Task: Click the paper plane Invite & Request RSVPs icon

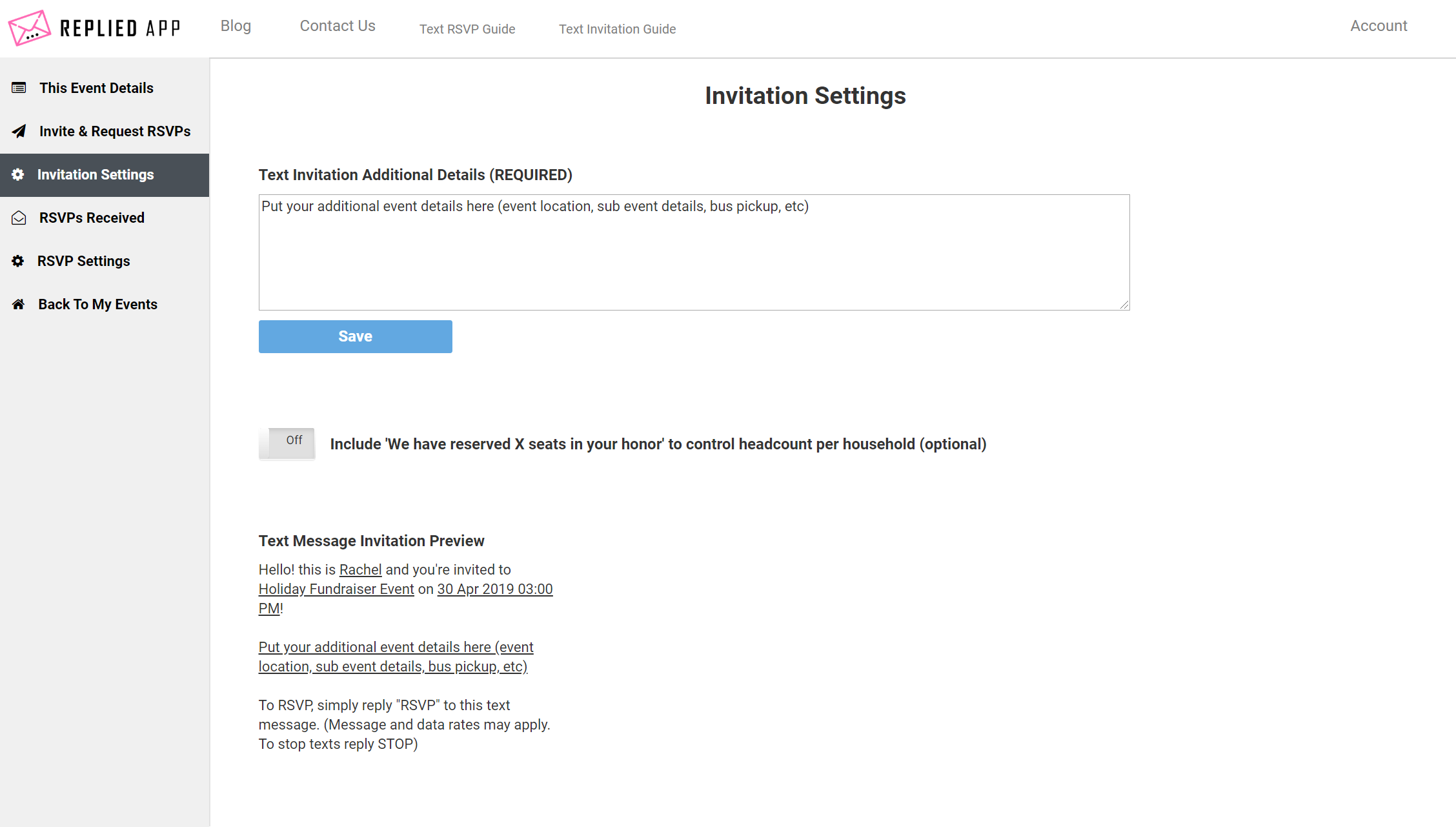Action: (x=18, y=131)
